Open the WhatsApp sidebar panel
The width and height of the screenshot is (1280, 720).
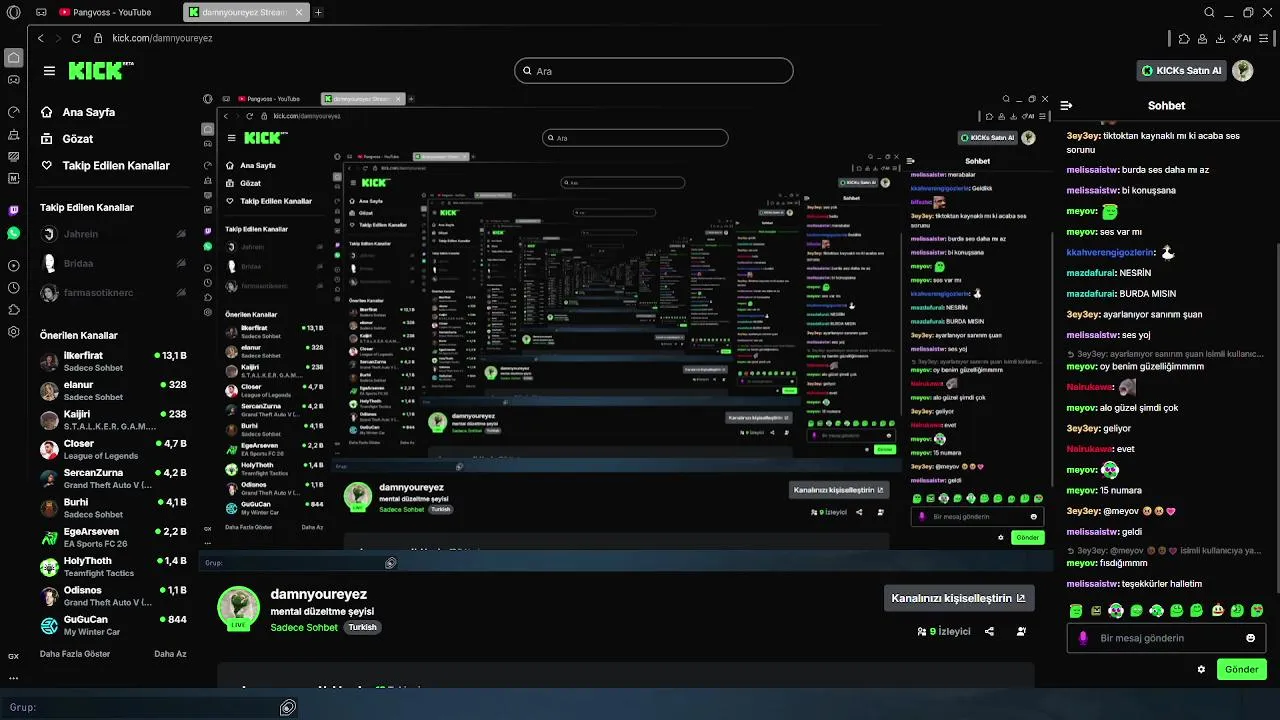coord(13,233)
